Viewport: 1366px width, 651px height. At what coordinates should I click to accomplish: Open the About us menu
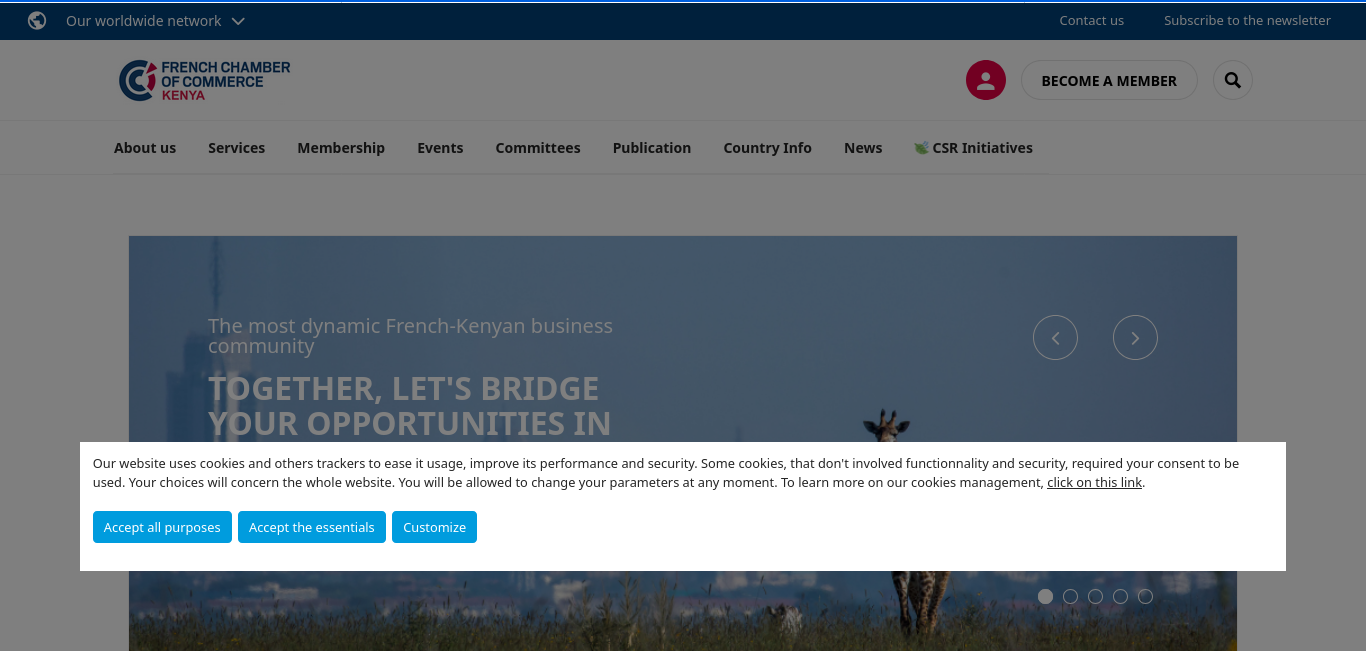(145, 148)
